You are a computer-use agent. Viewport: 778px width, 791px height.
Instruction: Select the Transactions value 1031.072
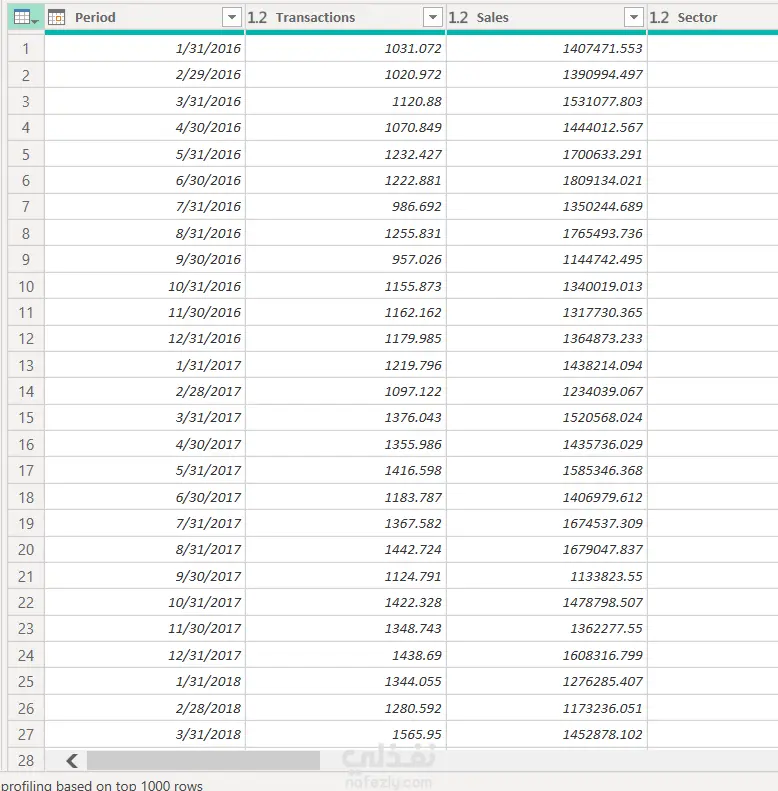346,49
